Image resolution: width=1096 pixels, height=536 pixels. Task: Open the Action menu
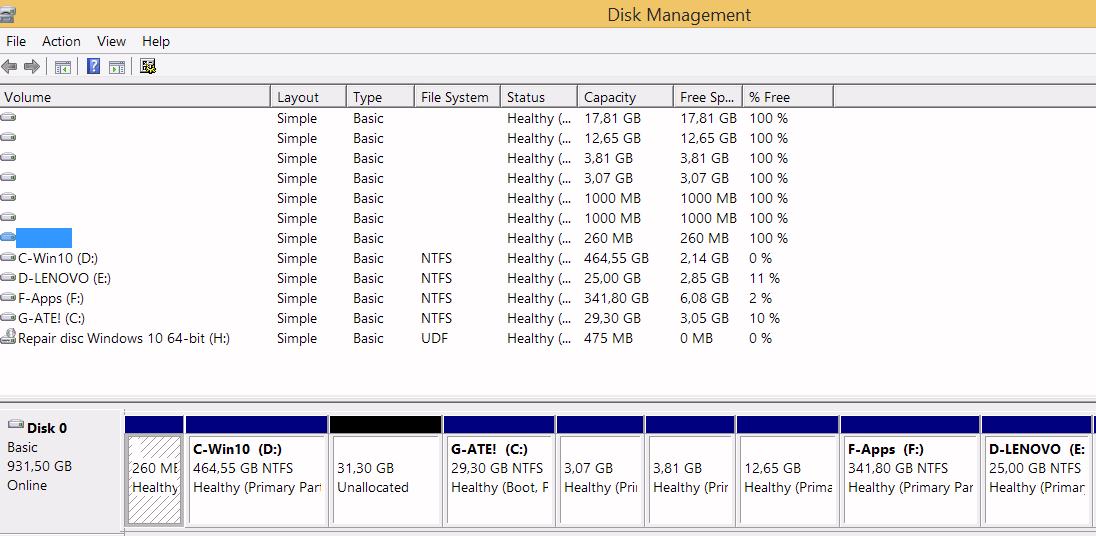(x=61, y=41)
